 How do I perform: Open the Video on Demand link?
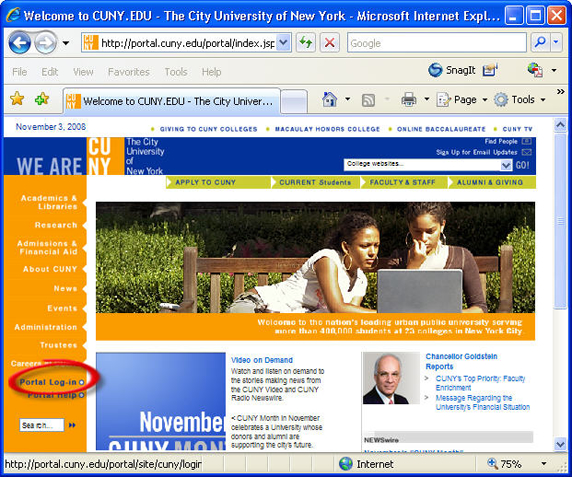(x=262, y=360)
